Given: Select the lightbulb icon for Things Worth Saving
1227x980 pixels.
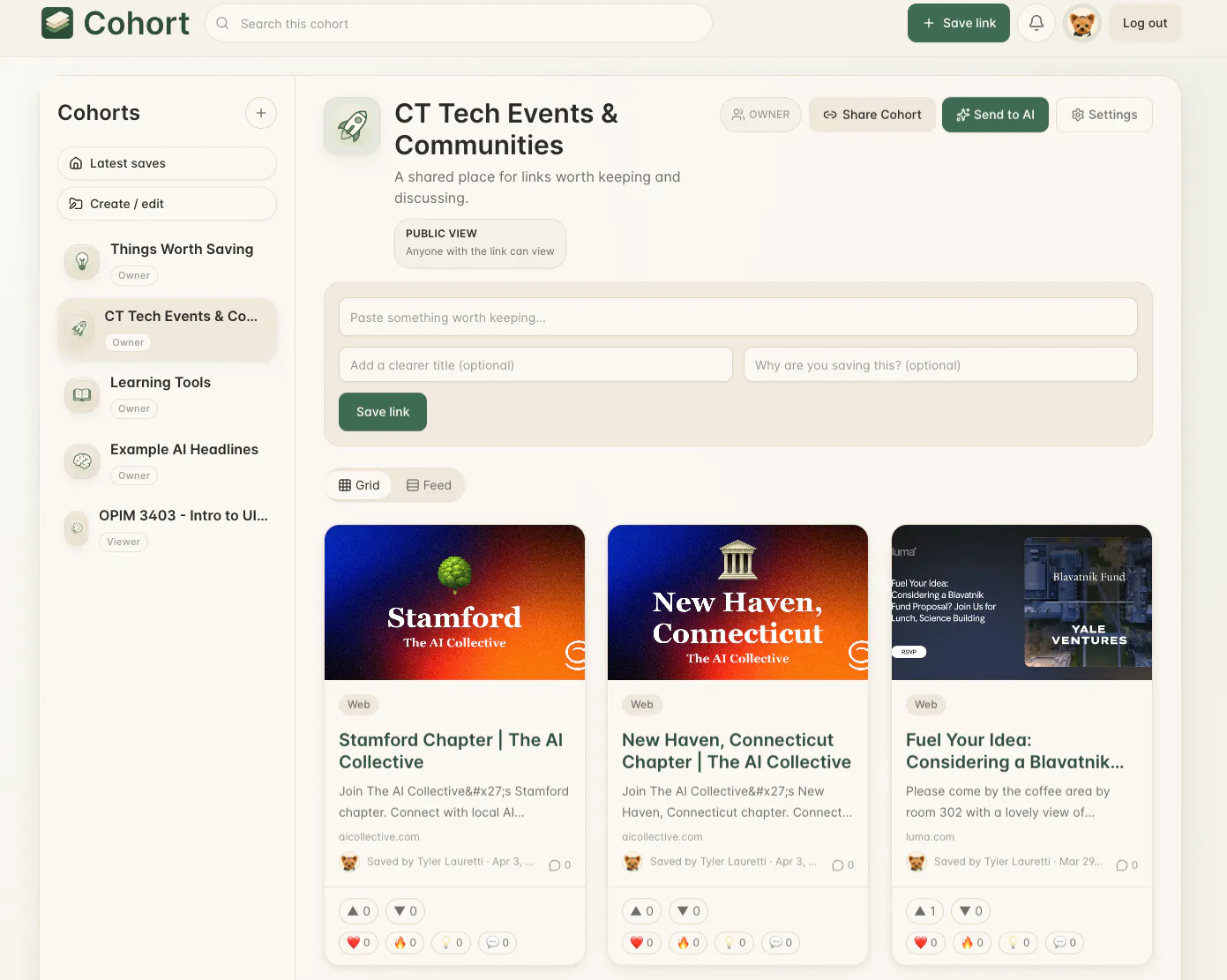Looking at the screenshot, I should click(82, 262).
